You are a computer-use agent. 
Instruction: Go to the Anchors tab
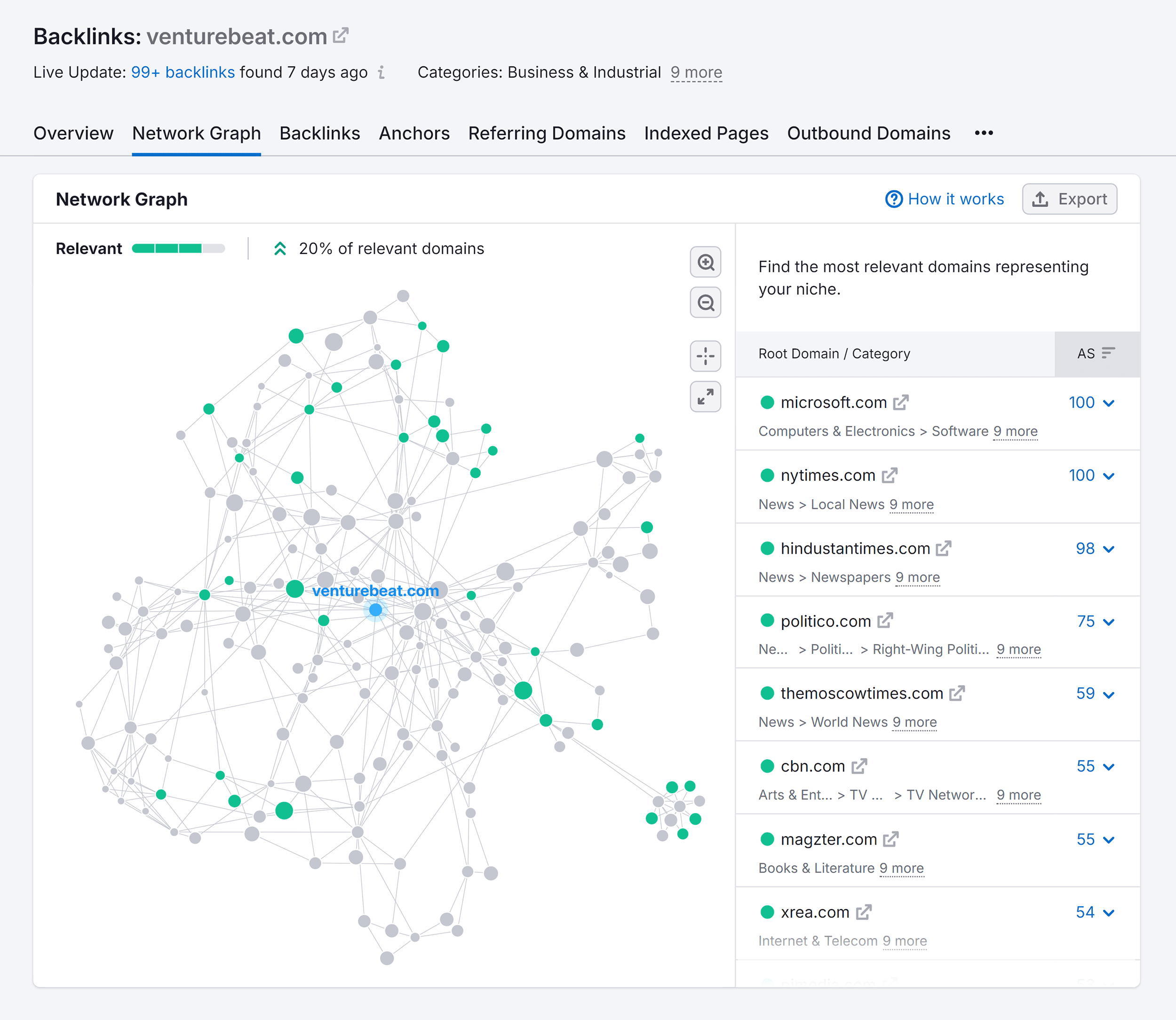(414, 133)
